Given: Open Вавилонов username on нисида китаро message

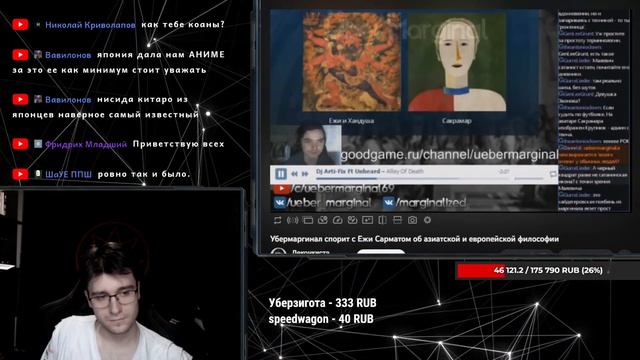Looking at the screenshot, I should 68,100.
